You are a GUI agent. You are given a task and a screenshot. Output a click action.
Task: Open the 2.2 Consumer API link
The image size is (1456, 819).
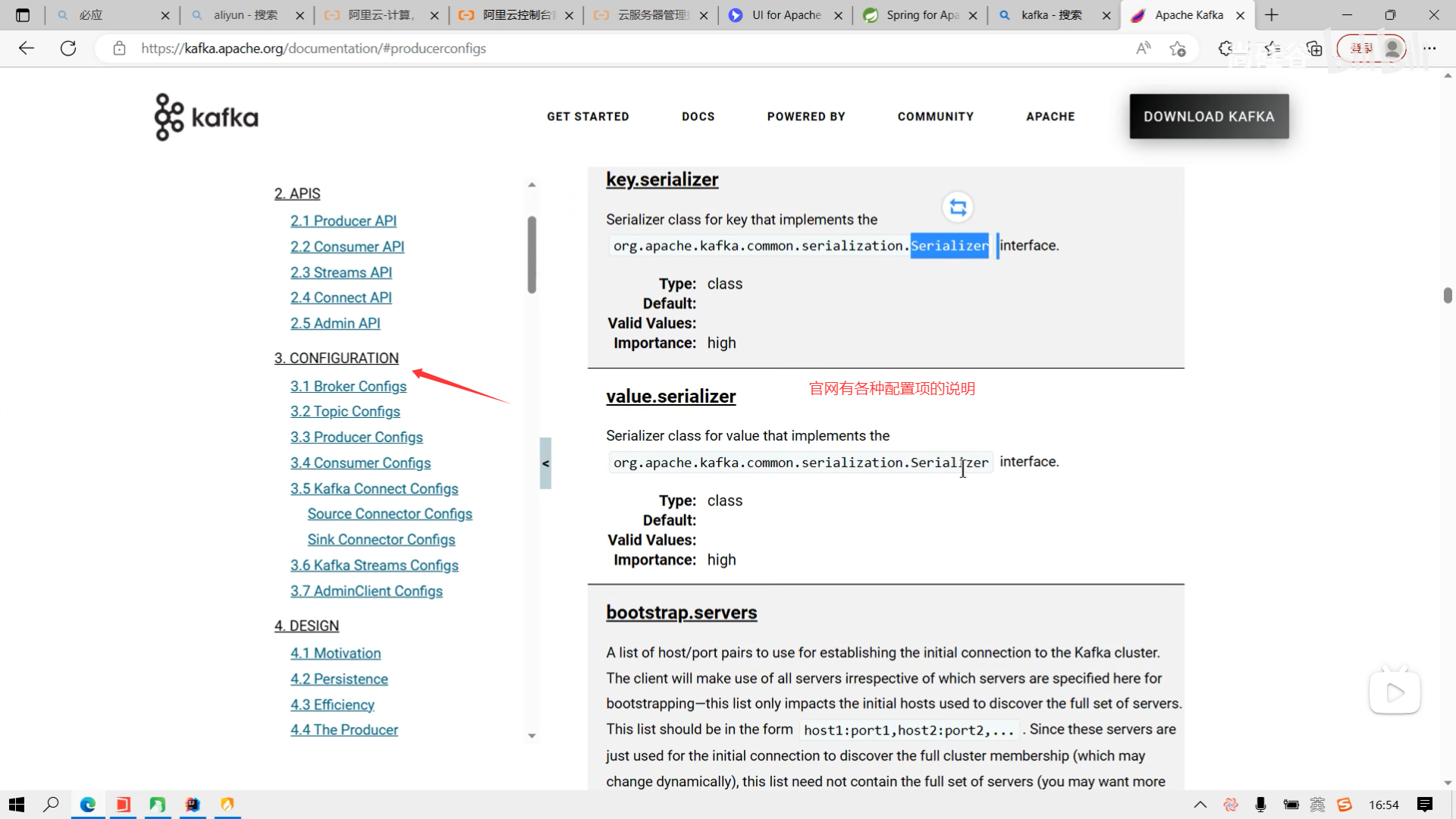tap(347, 246)
